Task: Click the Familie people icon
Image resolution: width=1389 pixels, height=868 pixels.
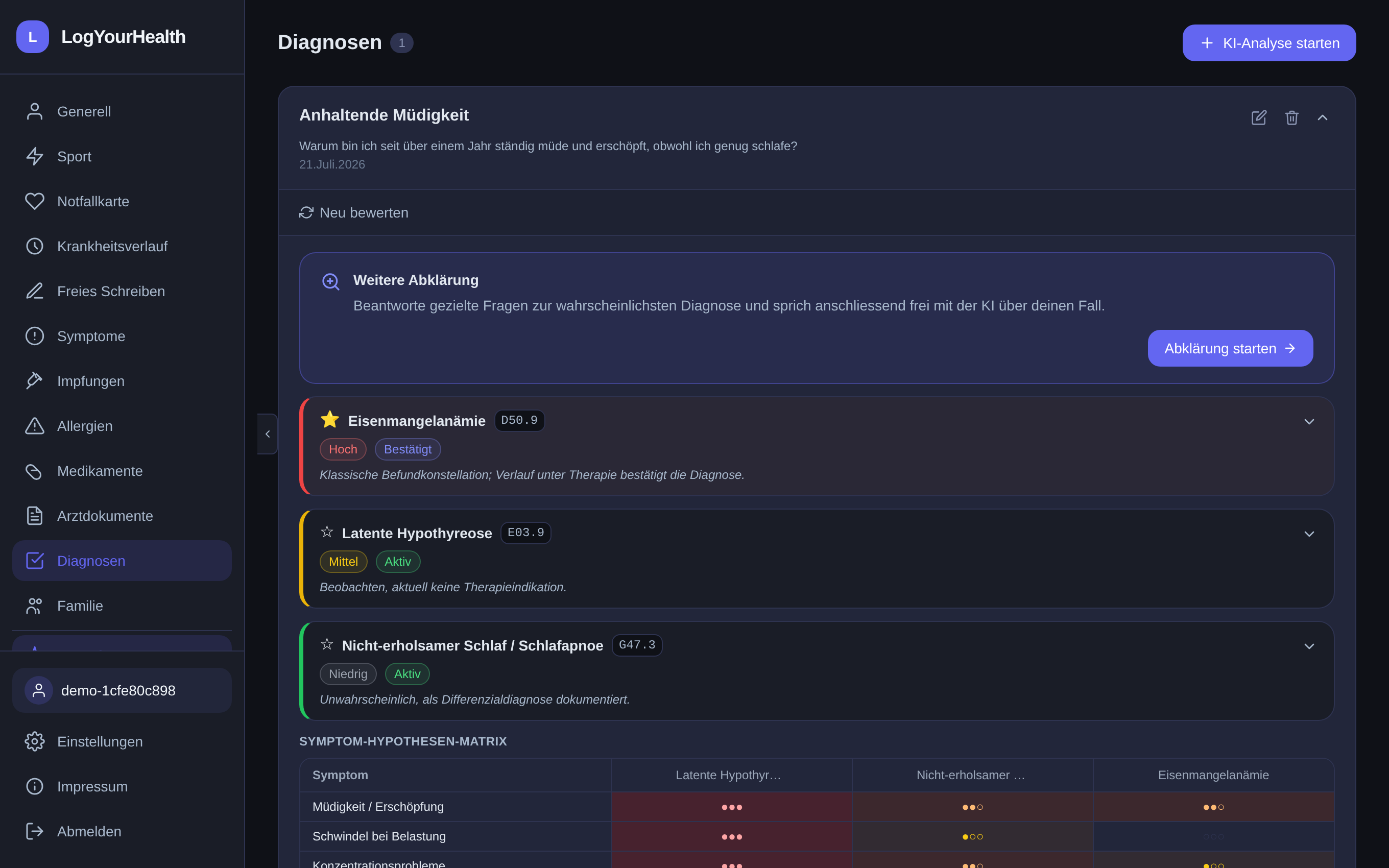Action: (x=34, y=606)
